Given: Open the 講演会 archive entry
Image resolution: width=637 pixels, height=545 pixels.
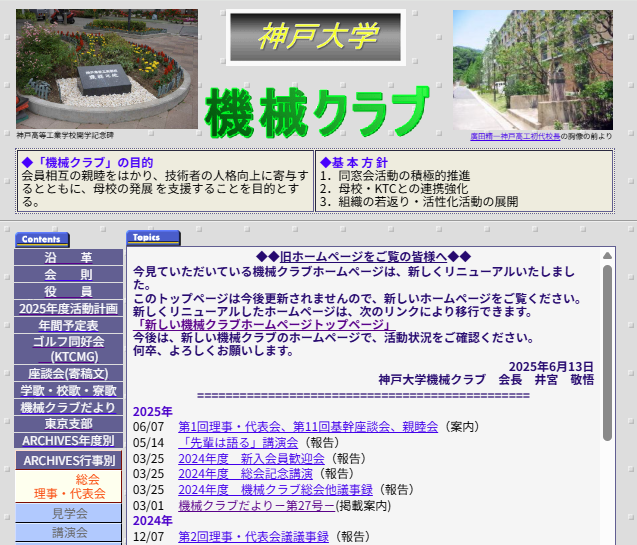Looking at the screenshot, I should click(69, 532).
